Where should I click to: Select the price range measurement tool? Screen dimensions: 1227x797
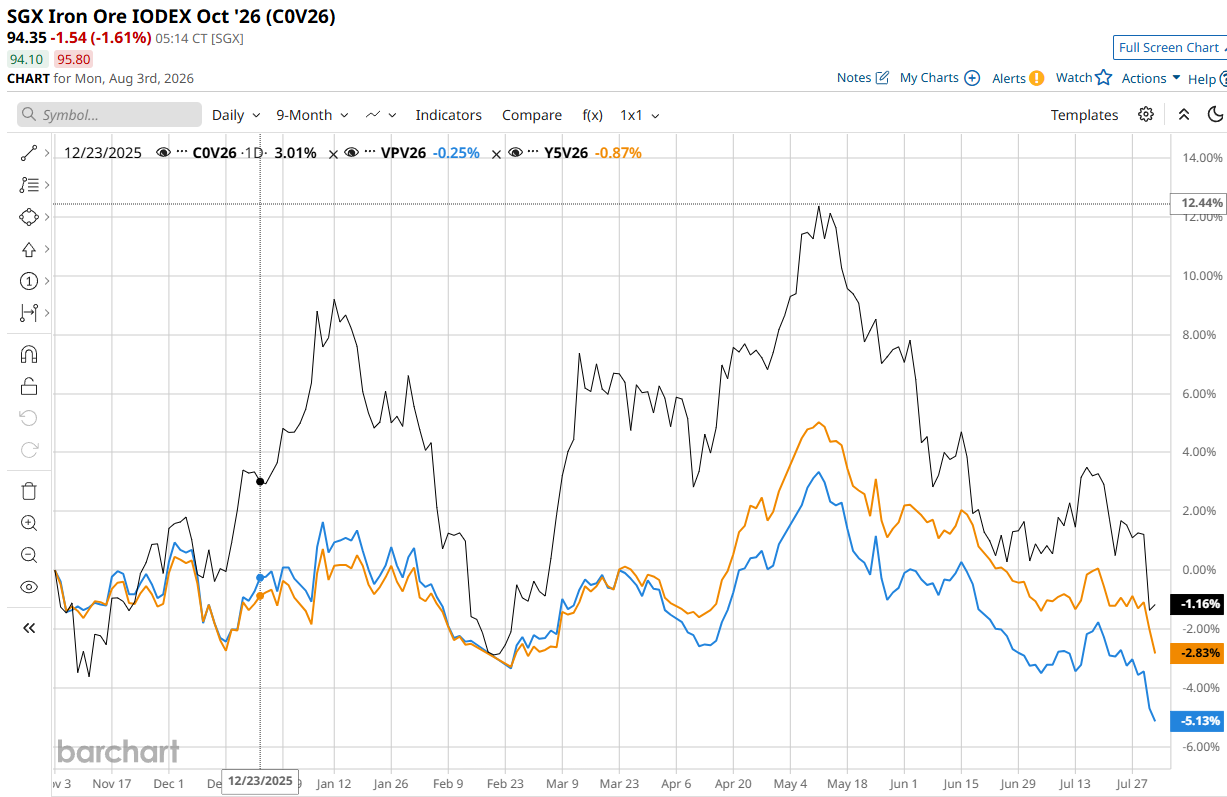28,313
